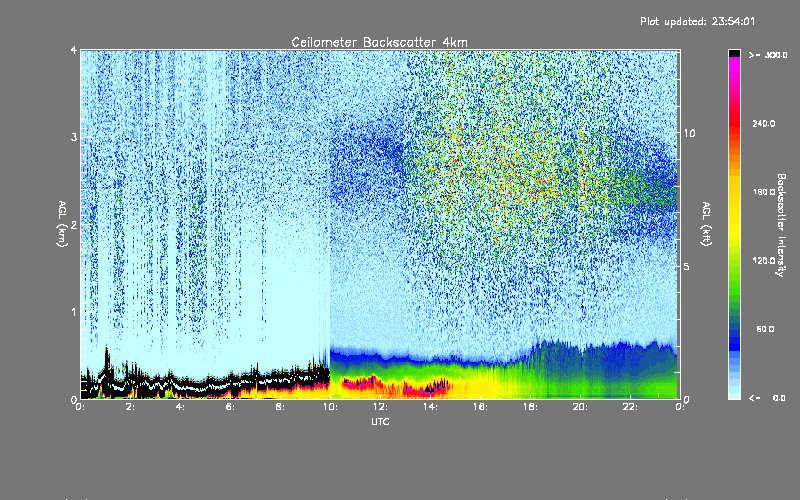
Task: Click the "8:" UTC time tick
Action: click(x=280, y=407)
